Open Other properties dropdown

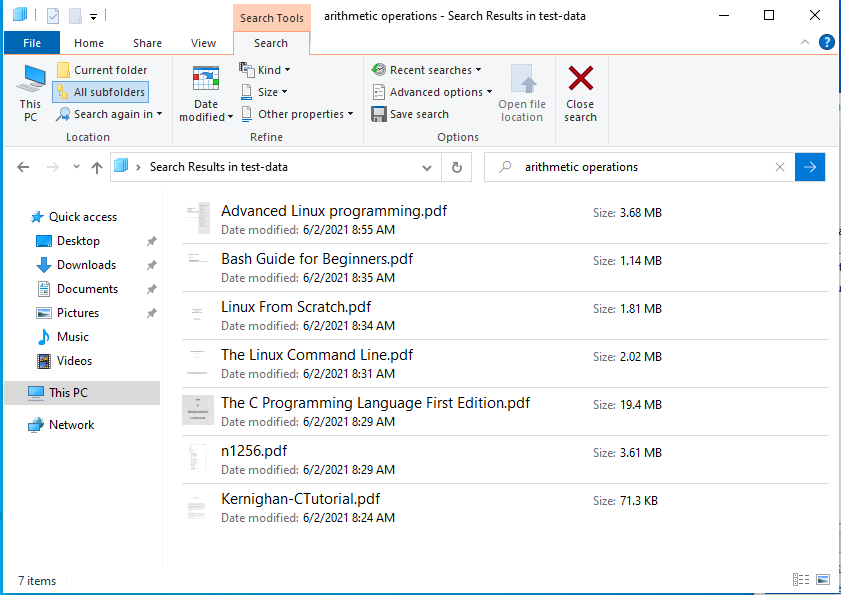[x=298, y=114]
